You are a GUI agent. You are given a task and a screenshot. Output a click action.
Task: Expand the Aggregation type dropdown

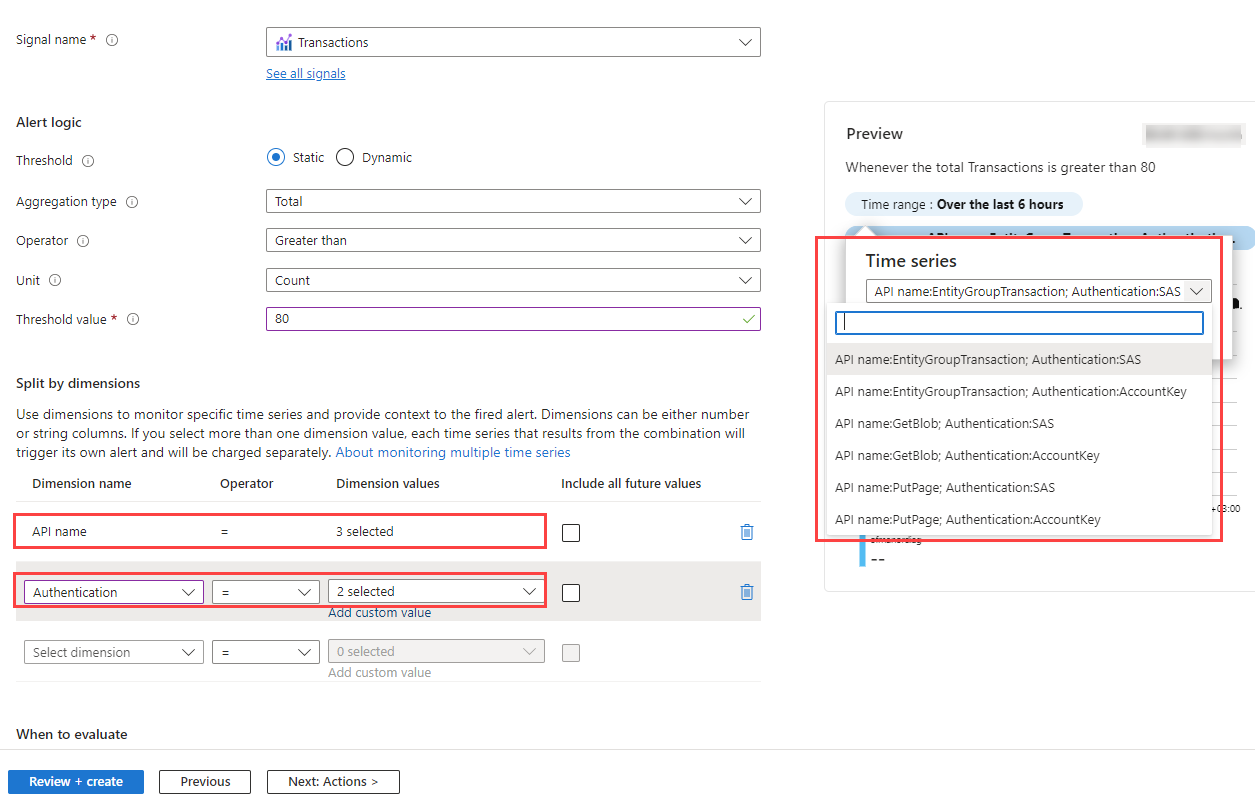pos(513,202)
